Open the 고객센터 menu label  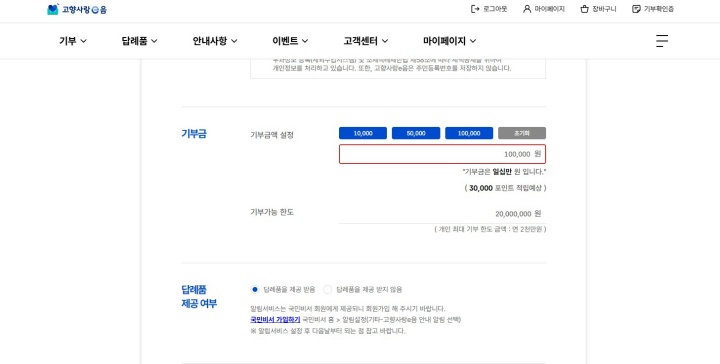tap(360, 41)
